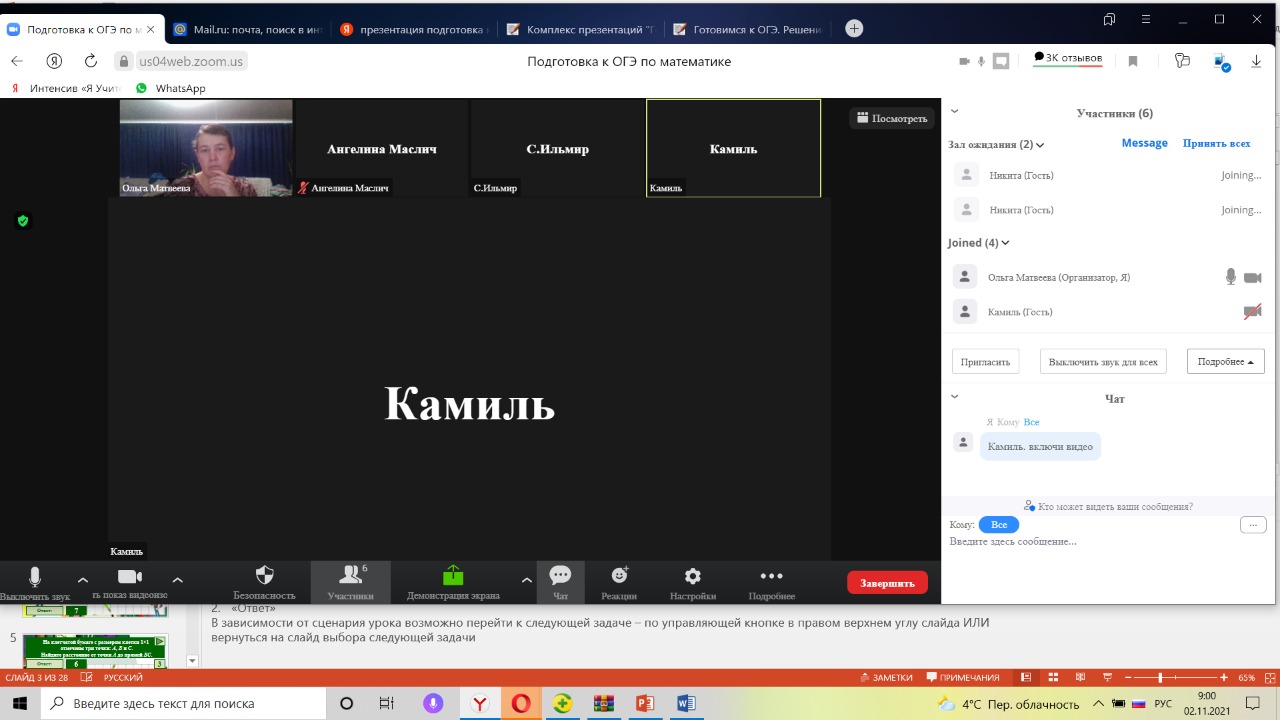
Task: Click the Чат chat bubble icon
Action: [x=560, y=576]
